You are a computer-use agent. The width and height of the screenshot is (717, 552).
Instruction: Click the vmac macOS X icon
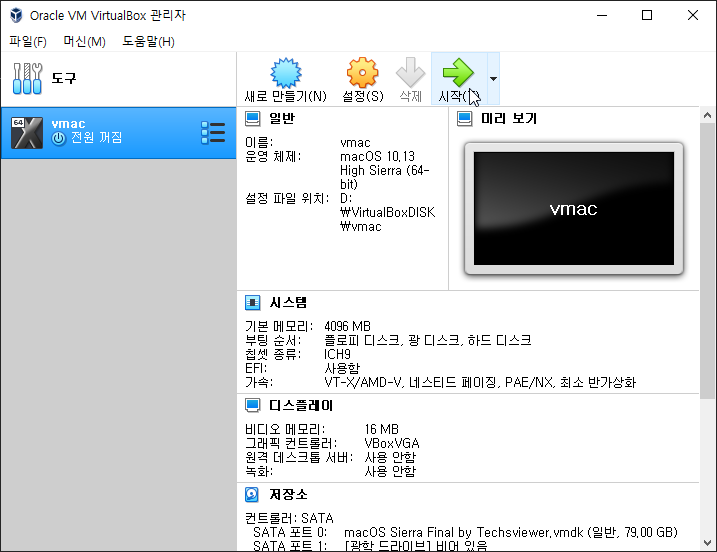(x=27, y=133)
